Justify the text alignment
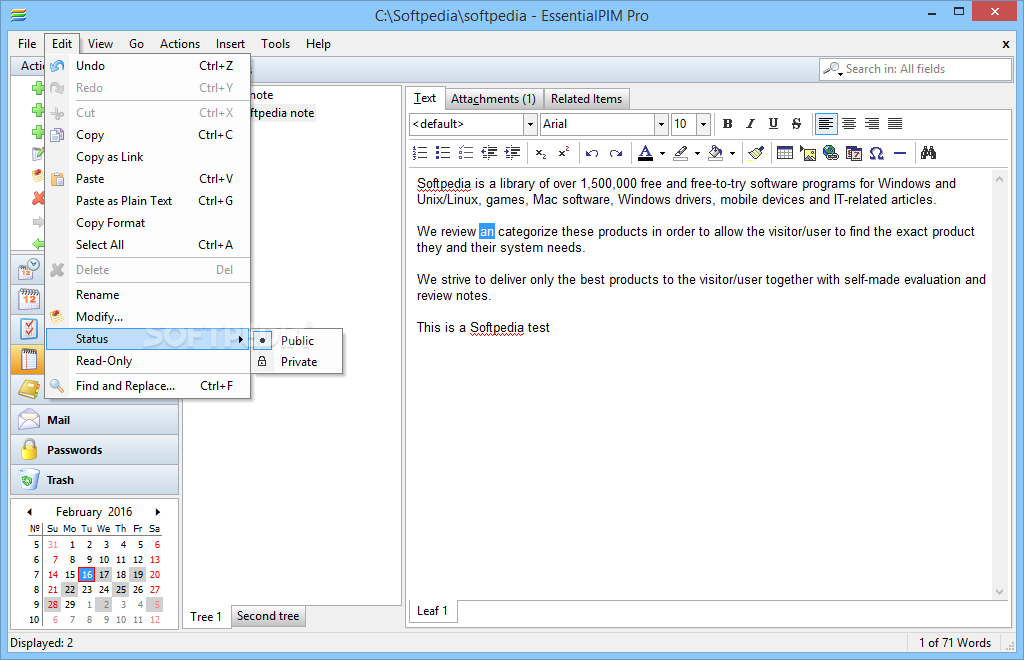The width and height of the screenshot is (1024, 660). click(895, 123)
